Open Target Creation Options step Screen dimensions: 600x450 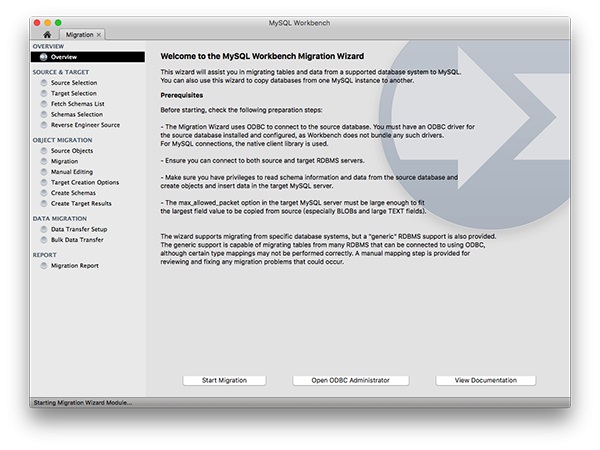(85, 183)
